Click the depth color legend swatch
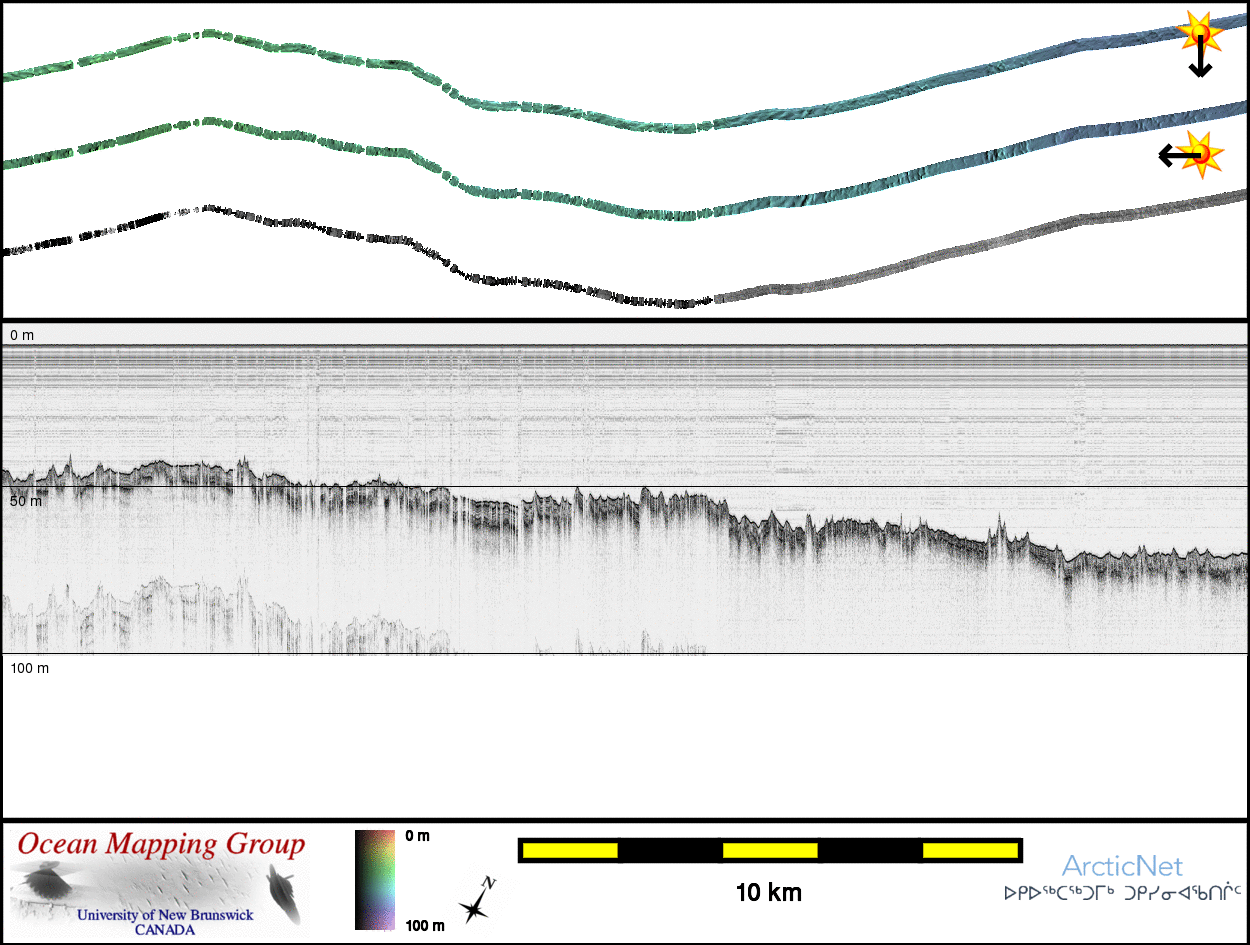1250x945 pixels. click(375, 880)
